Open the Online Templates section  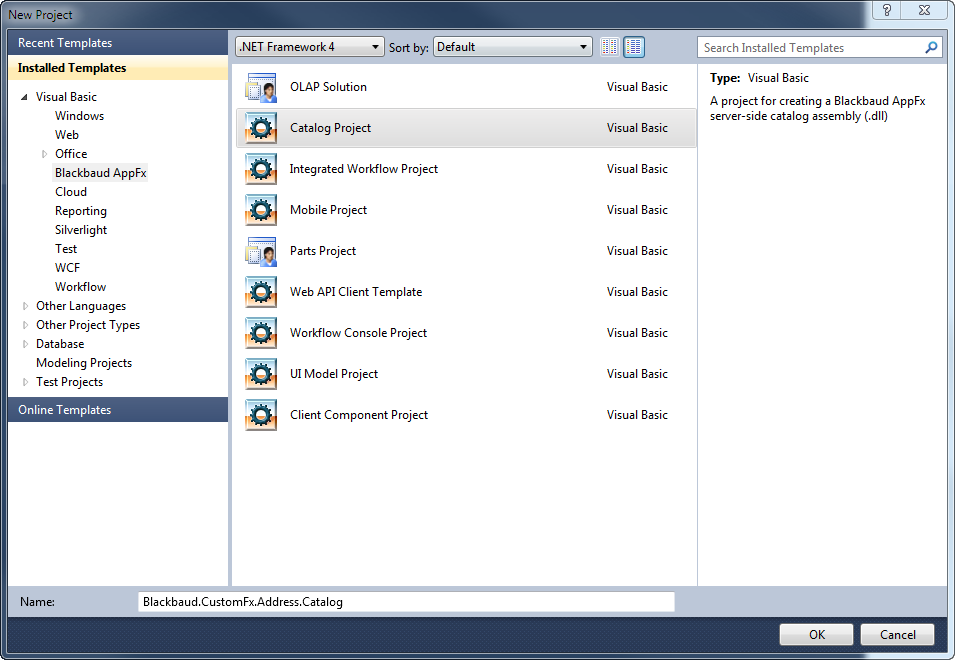[x=118, y=410]
